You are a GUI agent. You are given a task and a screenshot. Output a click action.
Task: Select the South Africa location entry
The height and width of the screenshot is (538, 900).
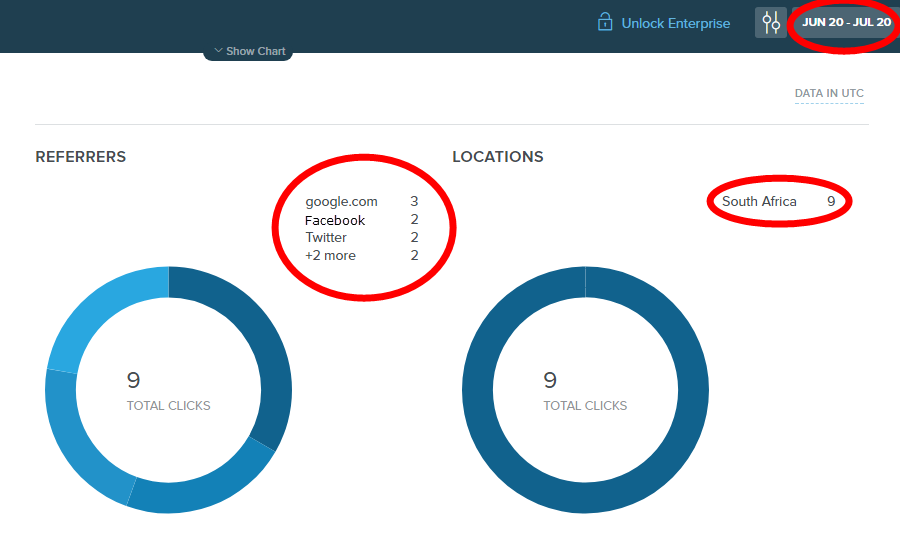click(759, 201)
